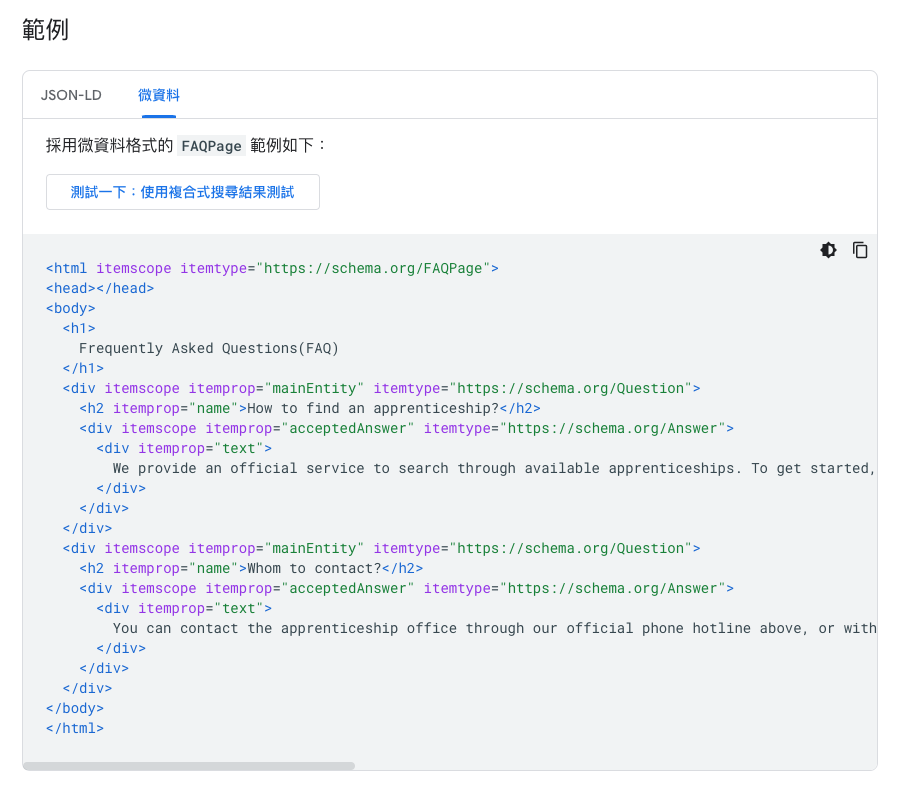This screenshot has height=793, width=901.
Task: Click the opening <h1> tag
Action: tap(79, 328)
